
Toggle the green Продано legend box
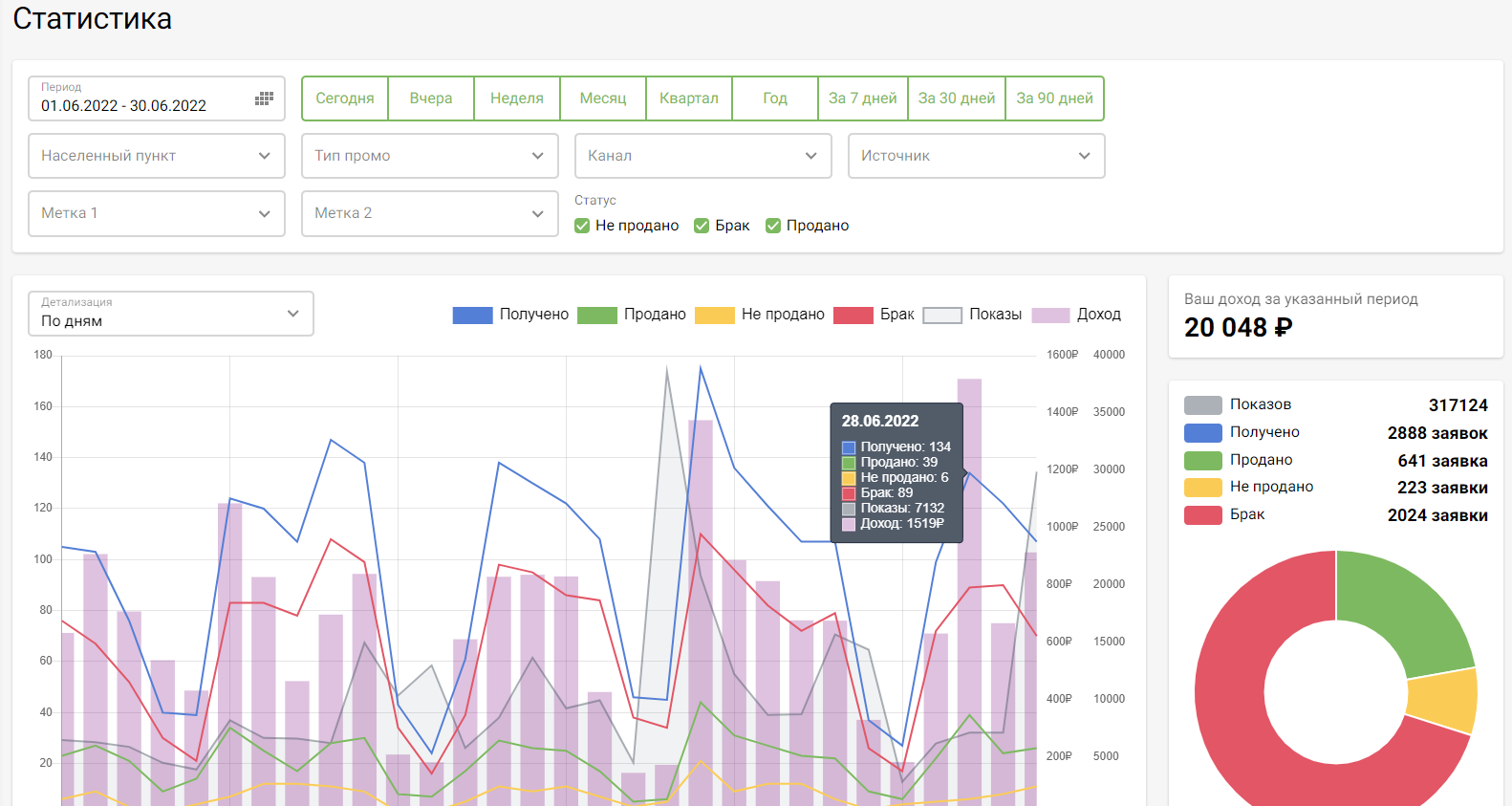click(597, 316)
